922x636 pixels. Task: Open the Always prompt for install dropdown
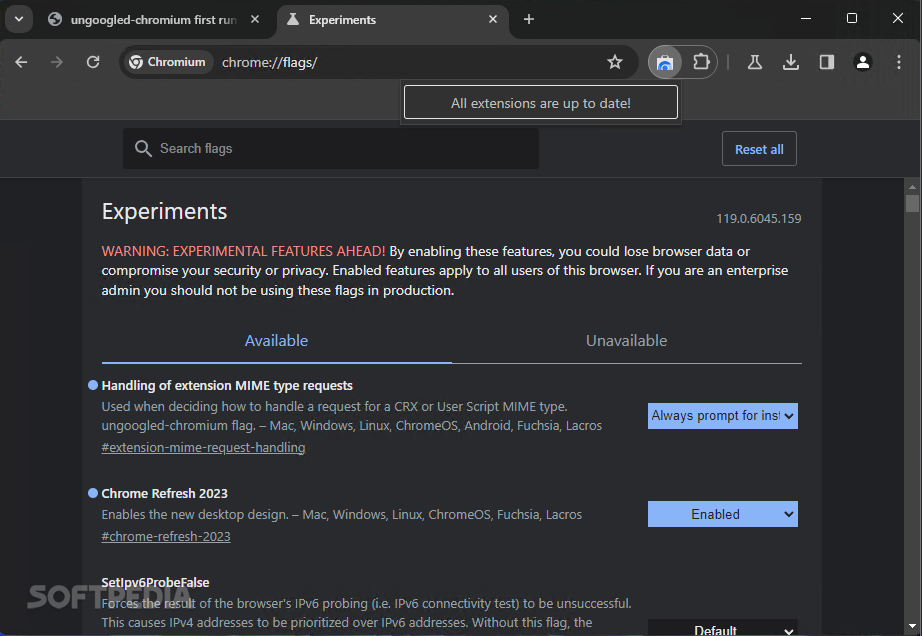[723, 416]
